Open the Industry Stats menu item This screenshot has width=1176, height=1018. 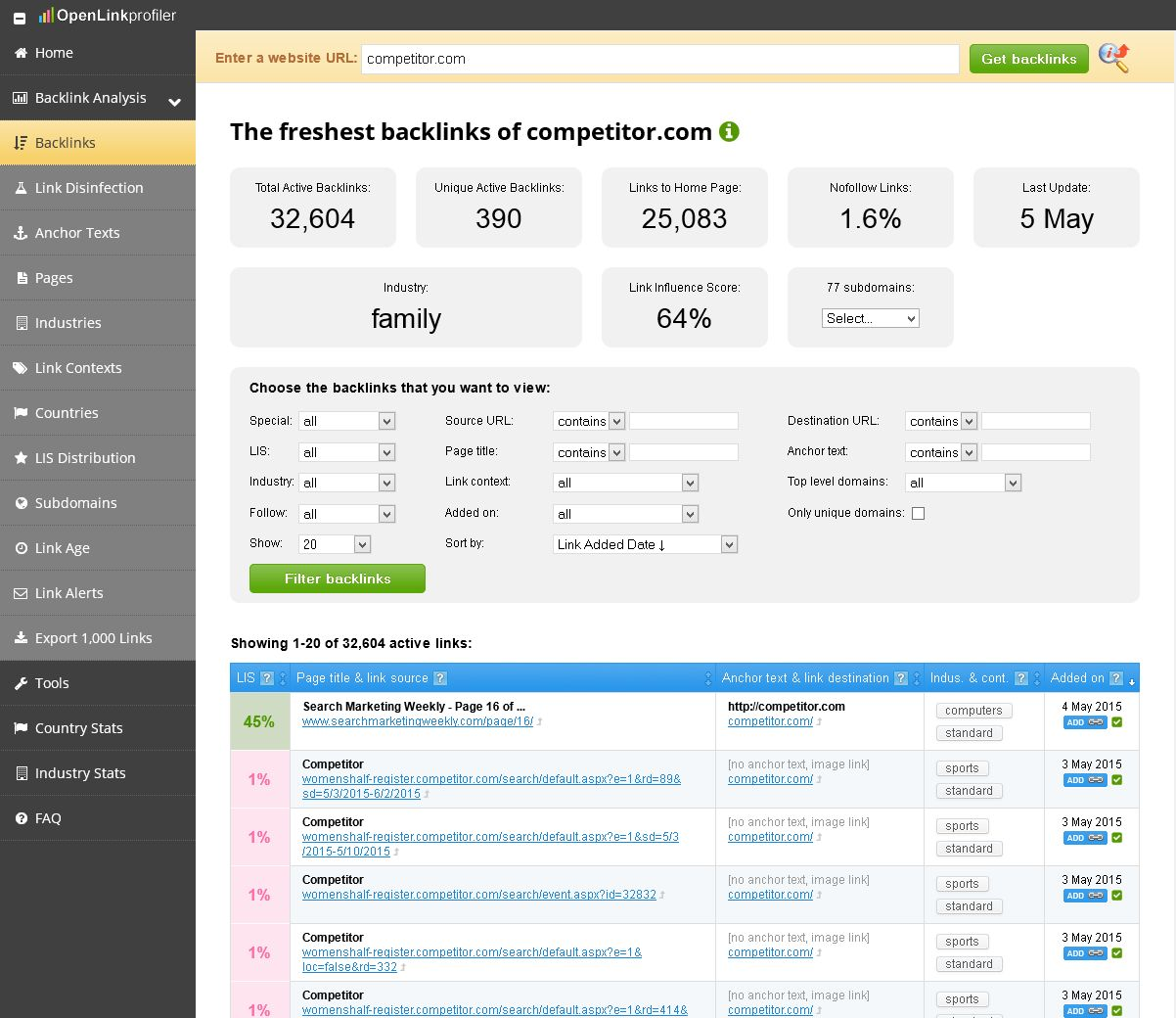98,773
